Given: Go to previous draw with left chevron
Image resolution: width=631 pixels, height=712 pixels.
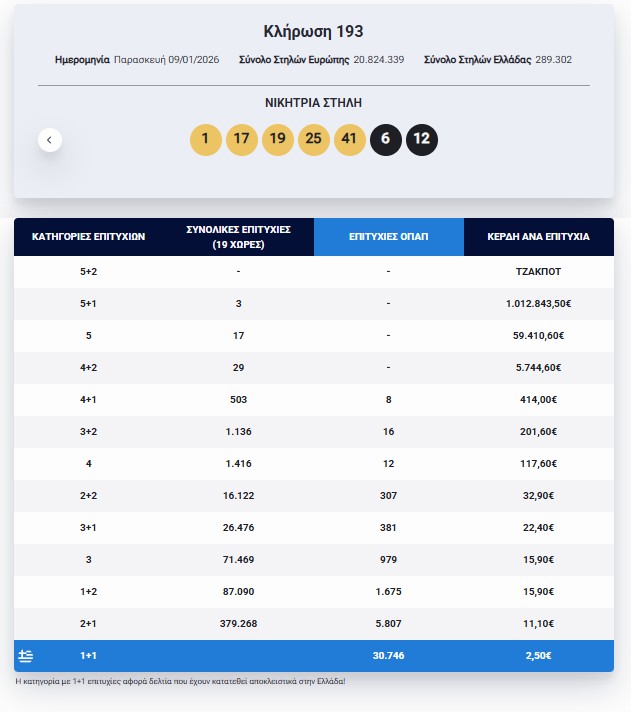Looking at the screenshot, I should [x=50, y=140].
